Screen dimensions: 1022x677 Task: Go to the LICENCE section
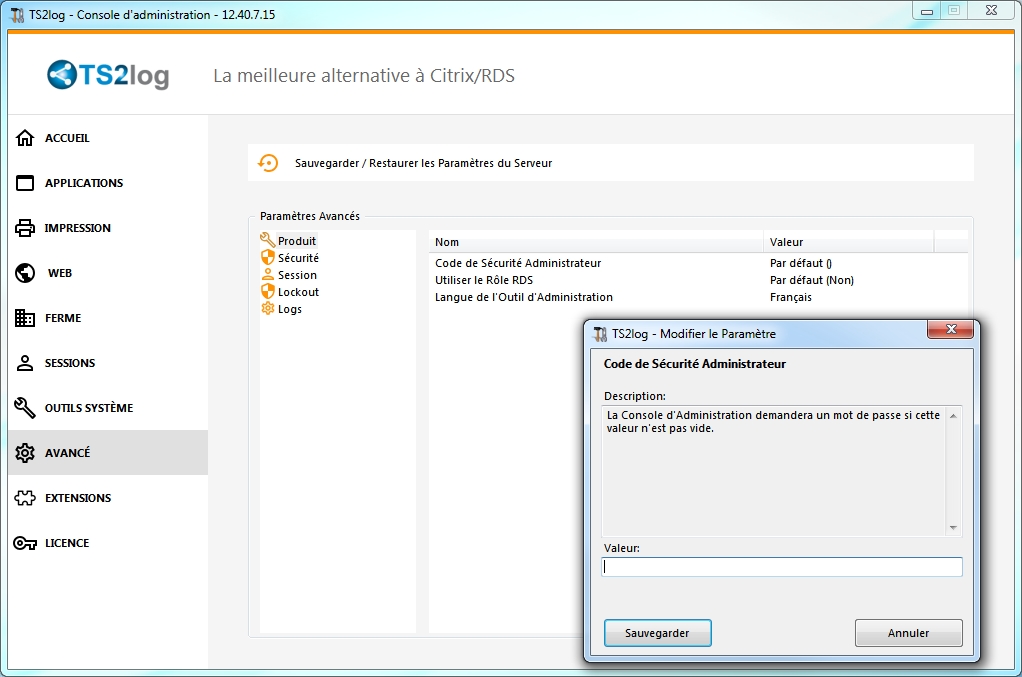[108, 543]
